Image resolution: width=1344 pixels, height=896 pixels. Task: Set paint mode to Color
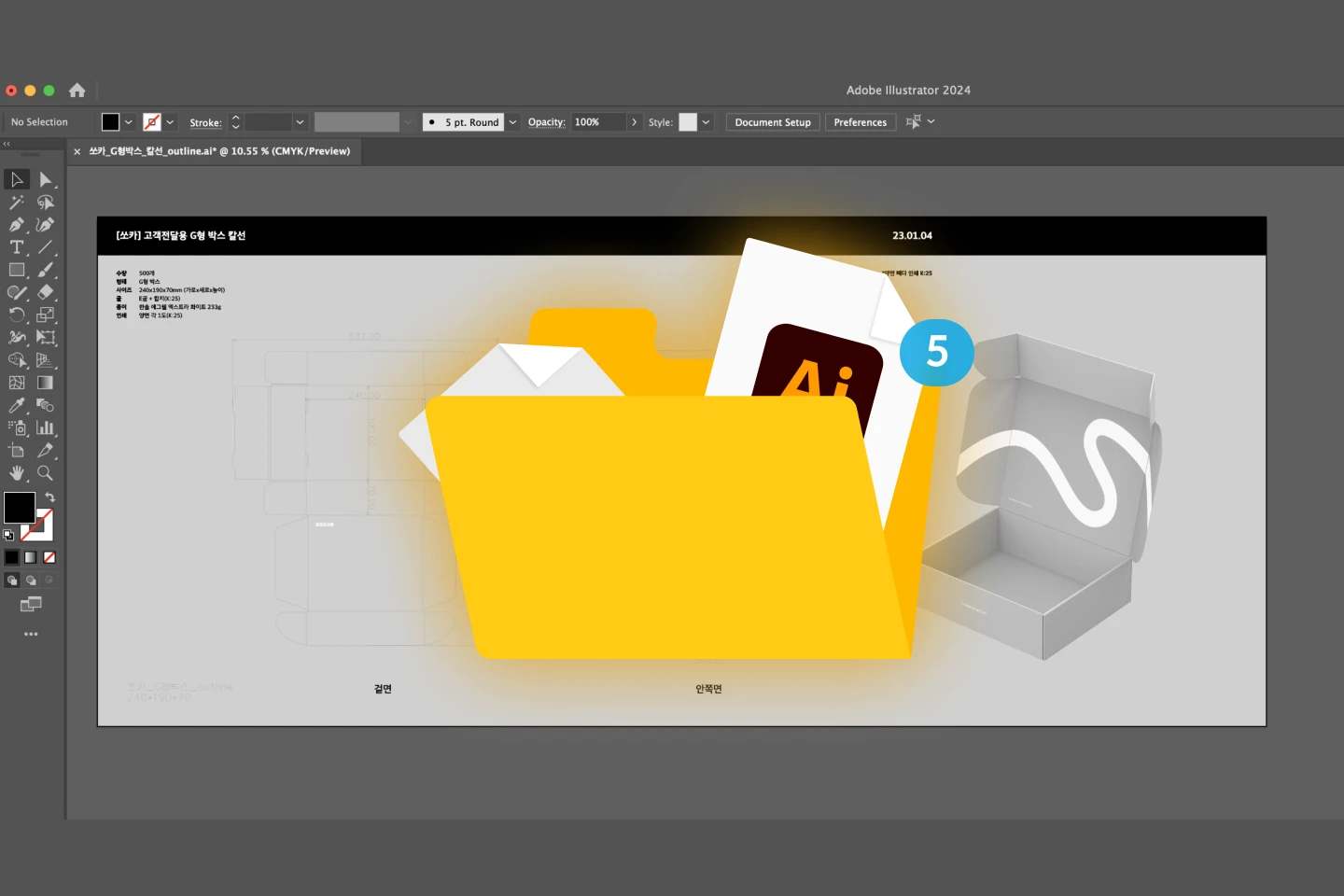(x=11, y=557)
